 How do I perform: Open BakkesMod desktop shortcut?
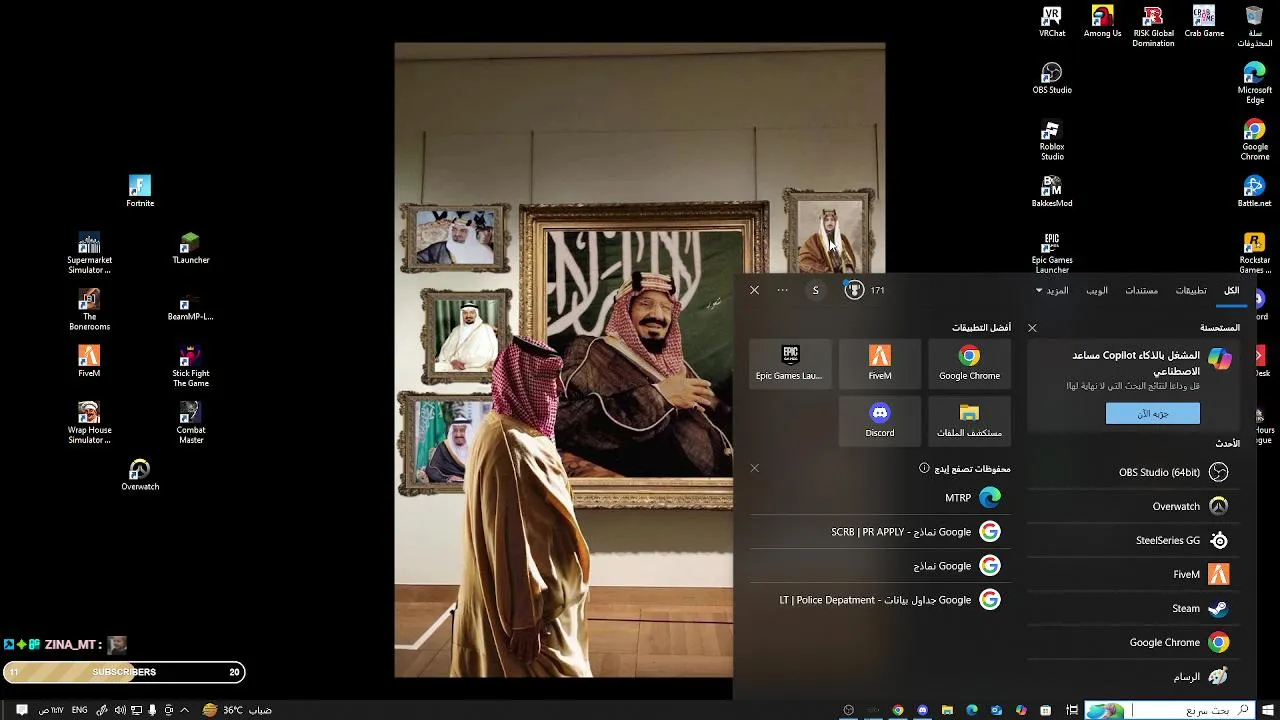1051,192
